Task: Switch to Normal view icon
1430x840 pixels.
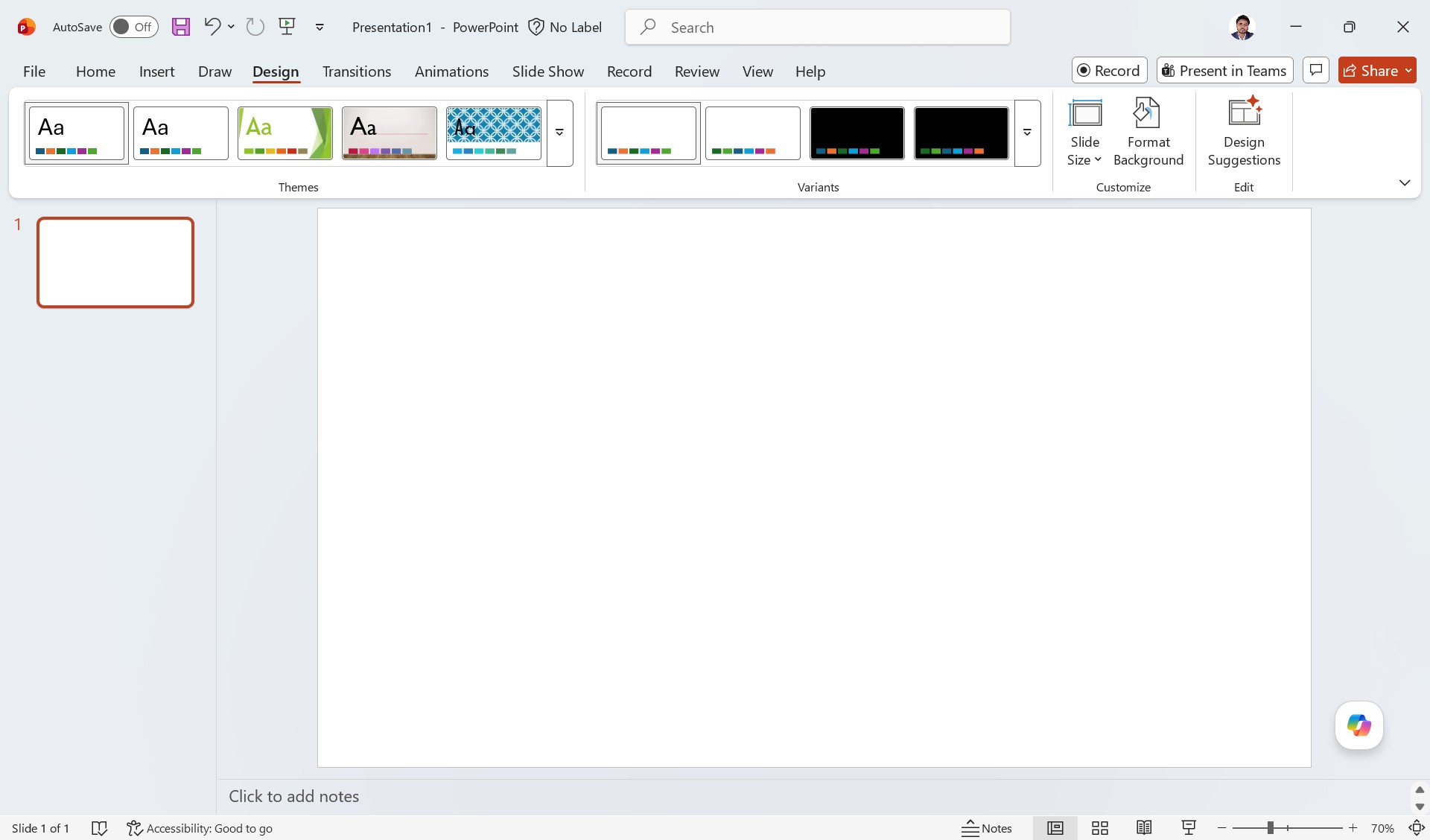Action: pos(1055,828)
